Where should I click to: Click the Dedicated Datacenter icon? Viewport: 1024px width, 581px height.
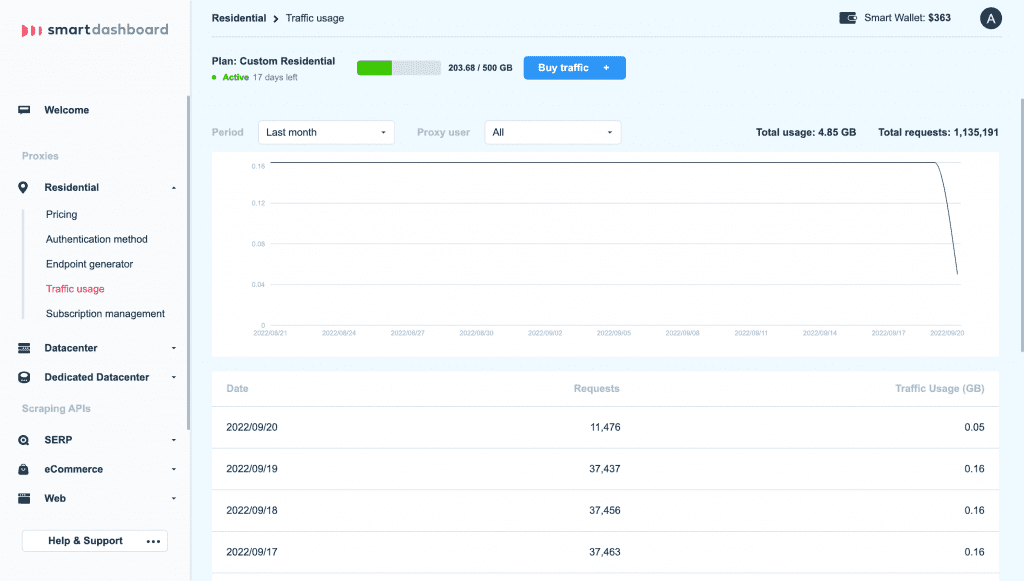pos(24,377)
